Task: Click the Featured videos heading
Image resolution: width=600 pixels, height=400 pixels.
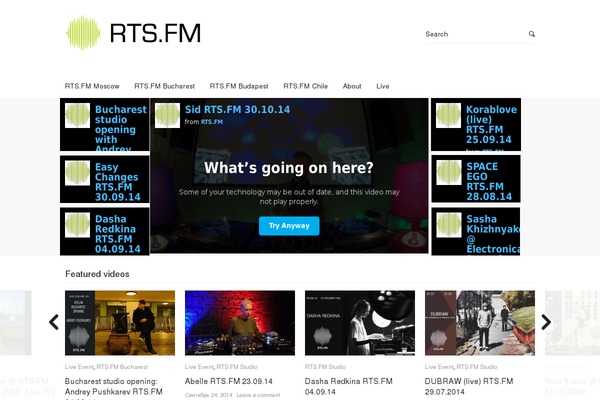Action: 97,274
